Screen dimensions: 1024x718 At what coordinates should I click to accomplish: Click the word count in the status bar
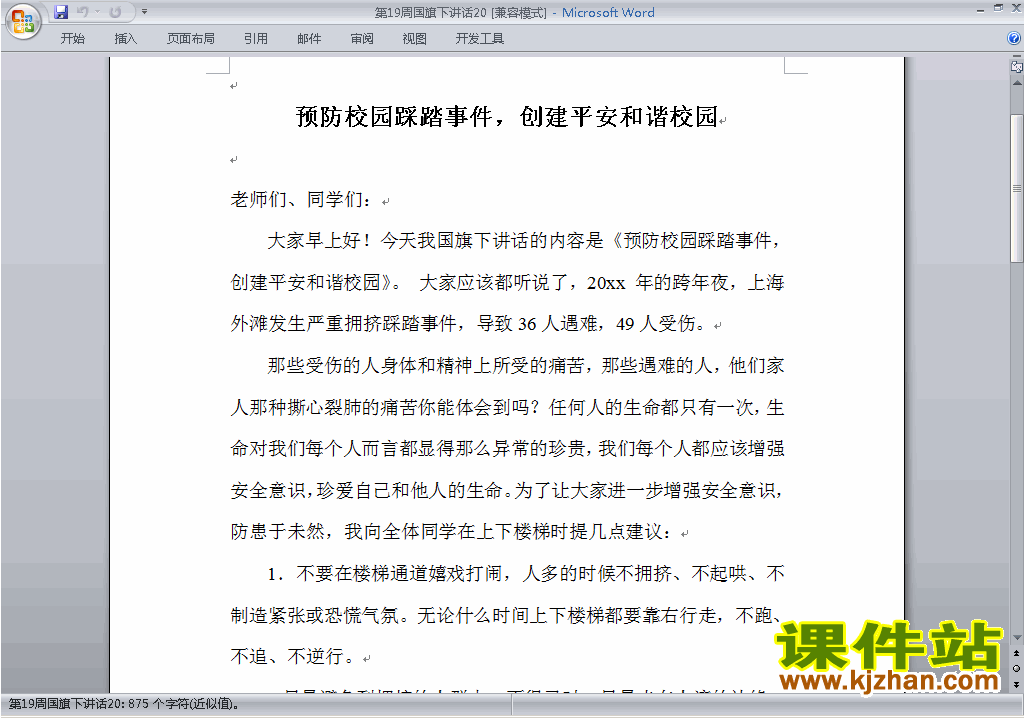click(124, 704)
